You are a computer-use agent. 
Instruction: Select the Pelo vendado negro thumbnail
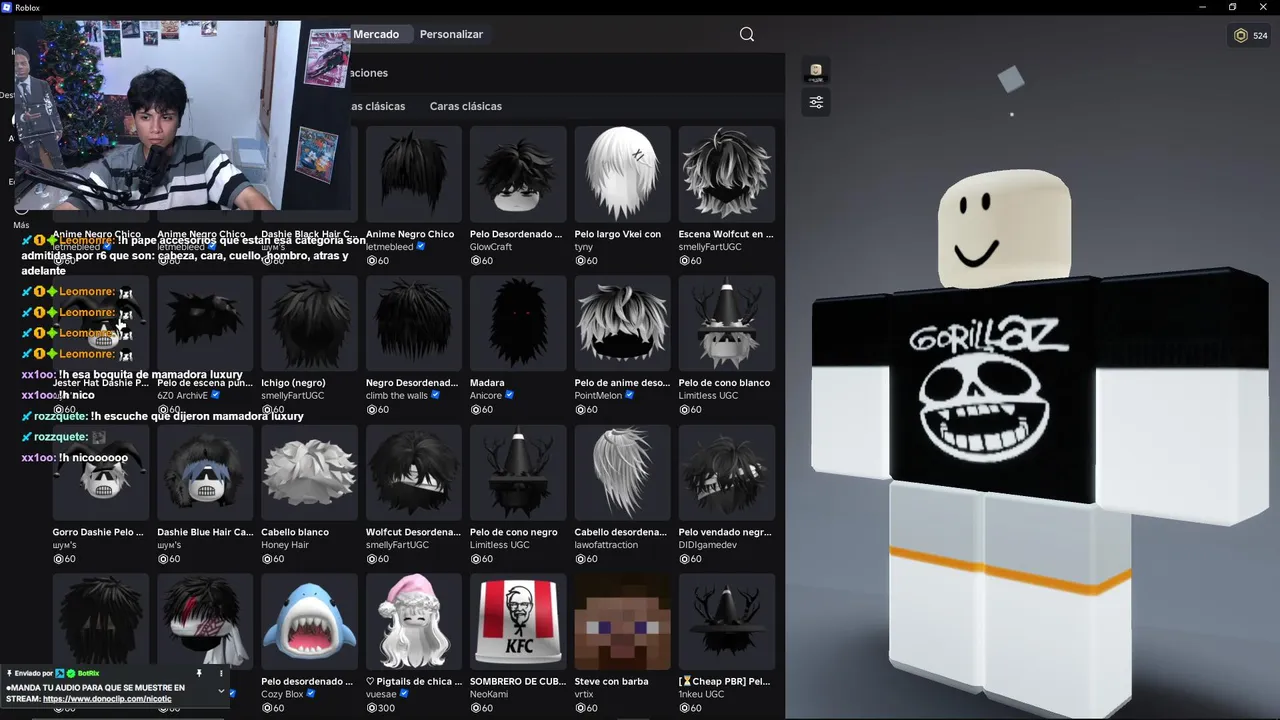coord(726,472)
